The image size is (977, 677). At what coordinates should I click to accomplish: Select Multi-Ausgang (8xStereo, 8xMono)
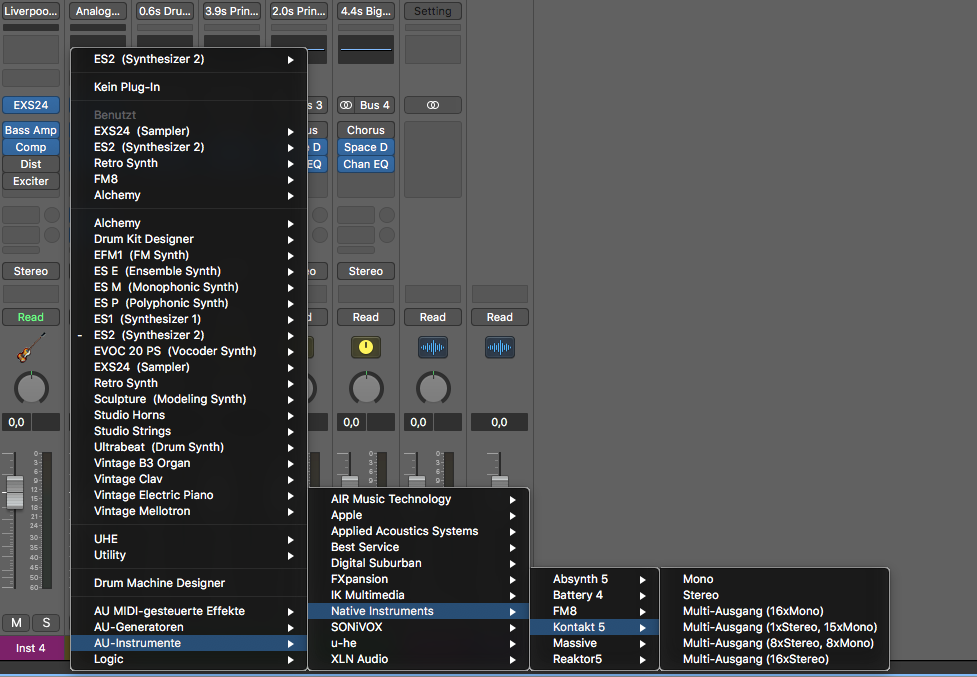pos(774,643)
